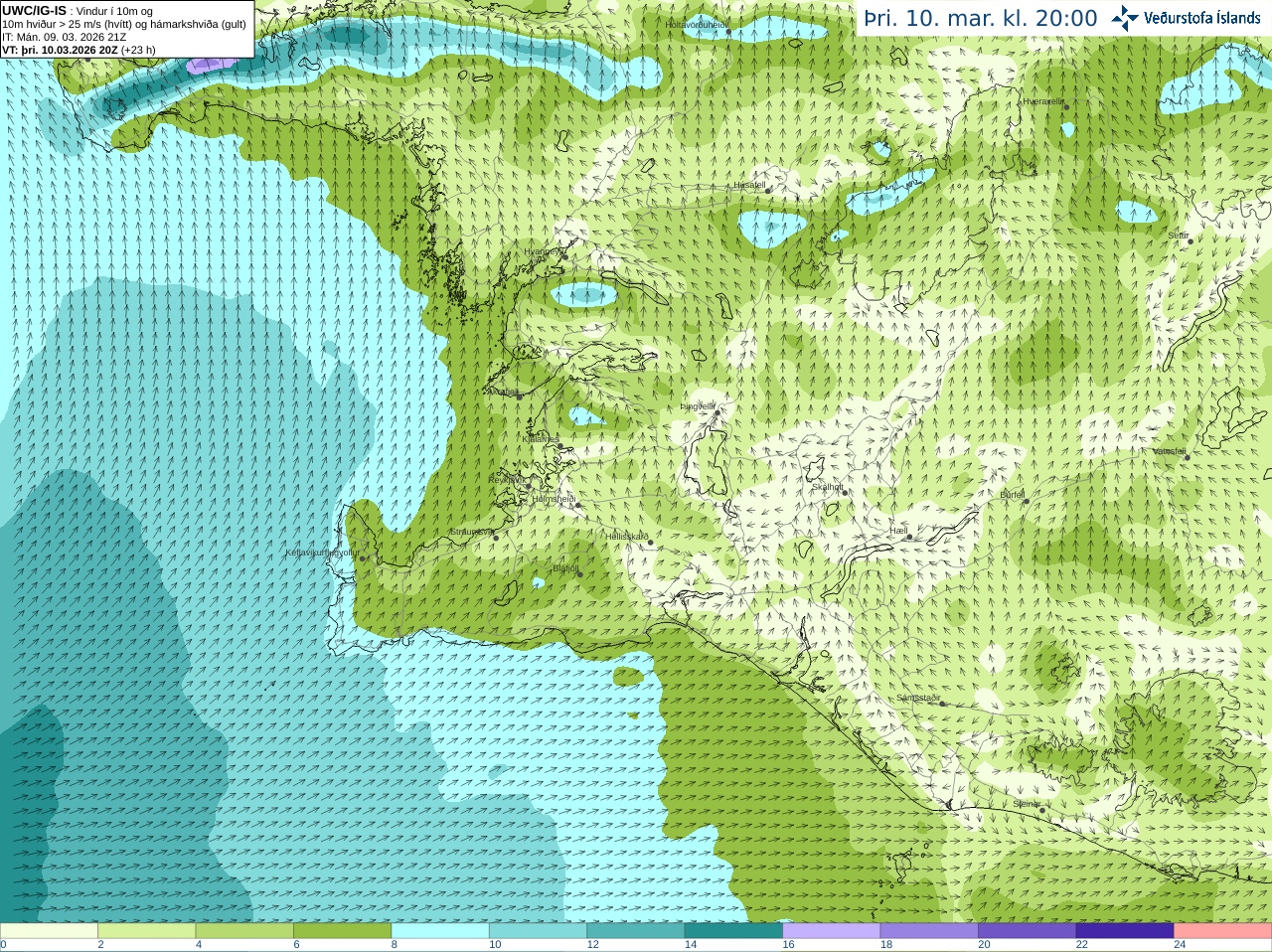Click the UWC/IG-IS model title
The image size is (1272, 952).
coord(34,10)
